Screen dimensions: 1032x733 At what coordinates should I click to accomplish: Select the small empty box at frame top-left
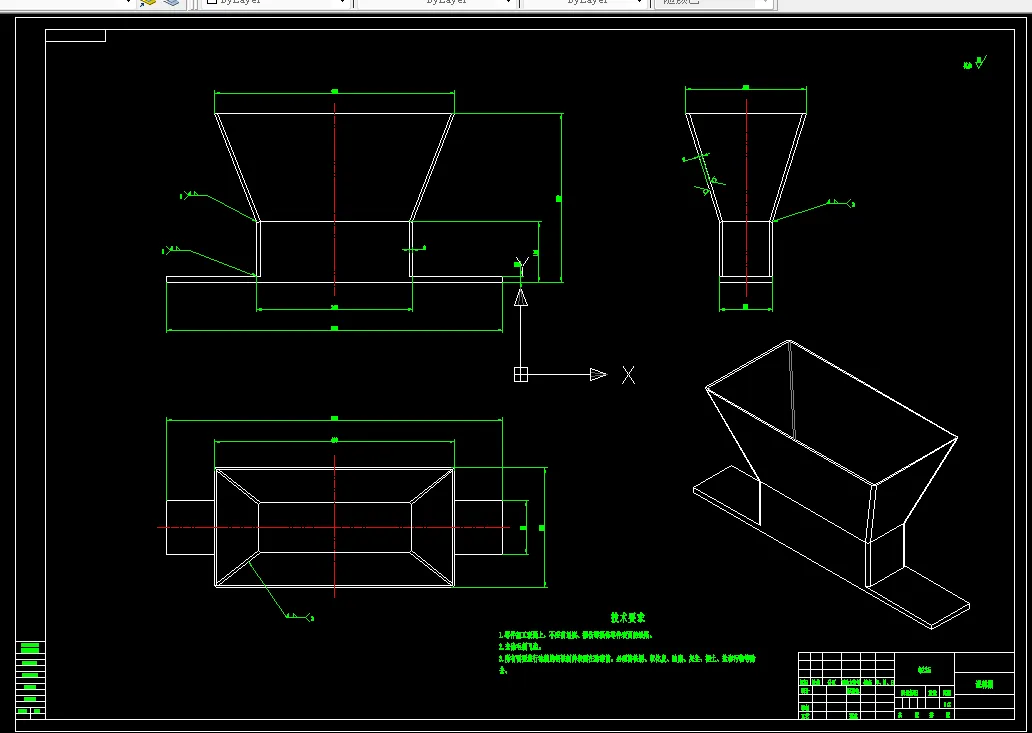(x=75, y=36)
